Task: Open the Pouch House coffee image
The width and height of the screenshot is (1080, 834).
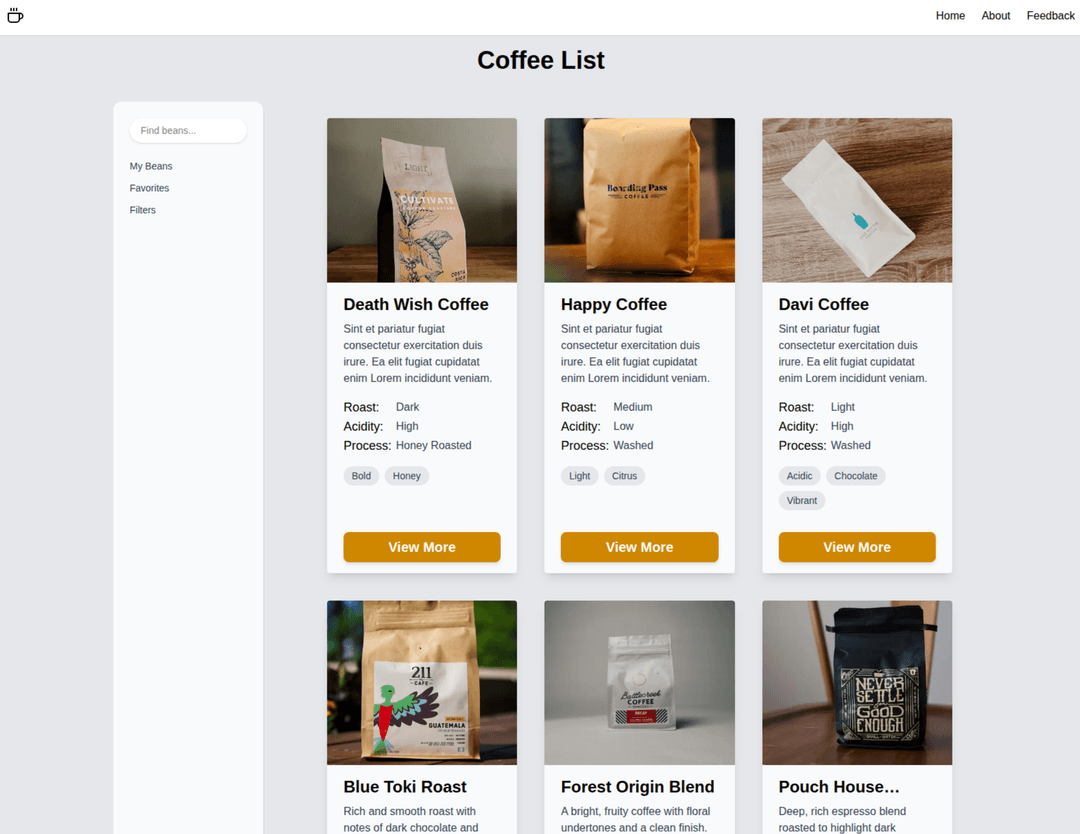Action: pos(857,682)
